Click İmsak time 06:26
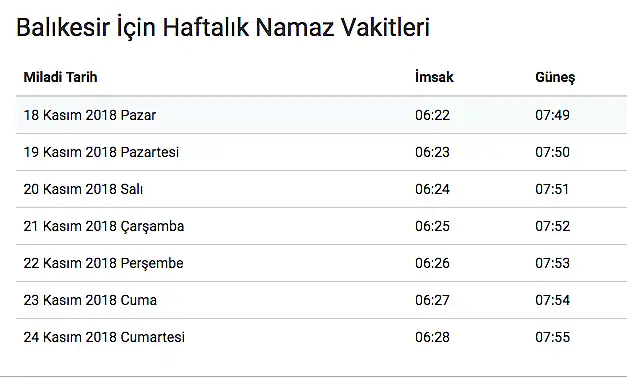 (432, 263)
